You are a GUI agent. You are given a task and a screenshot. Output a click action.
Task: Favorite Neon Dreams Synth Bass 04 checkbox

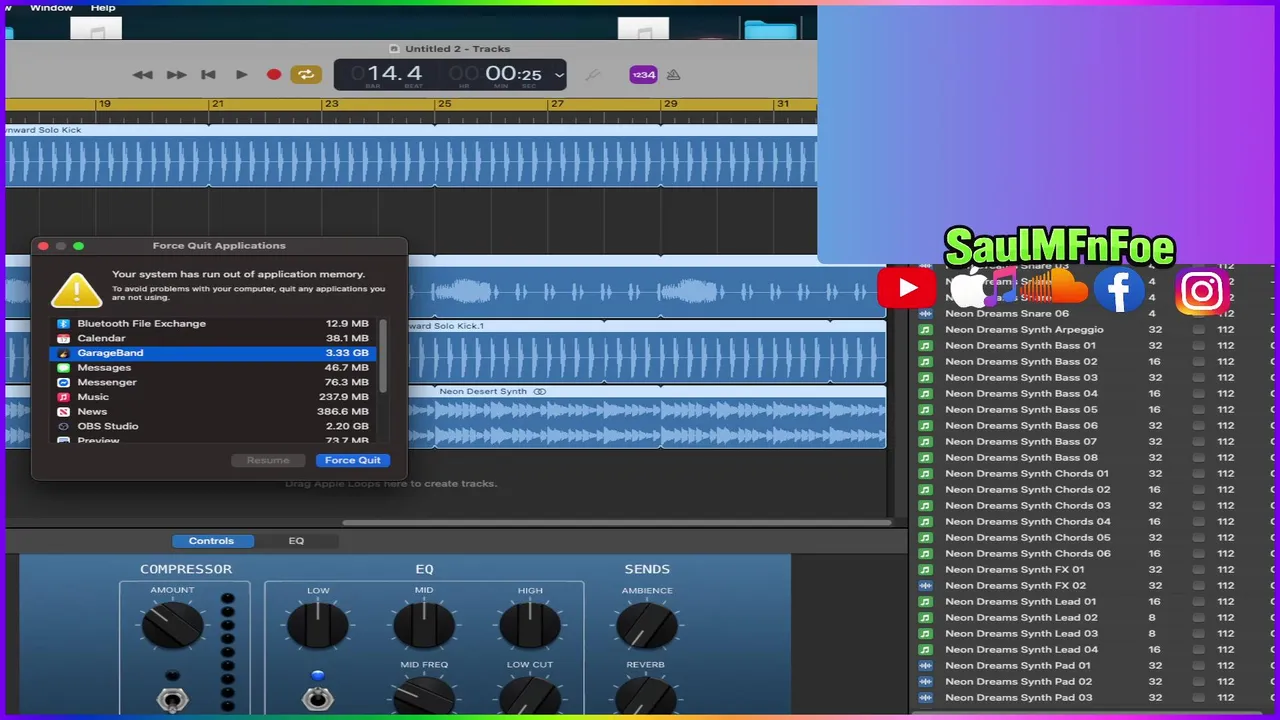click(x=1198, y=394)
